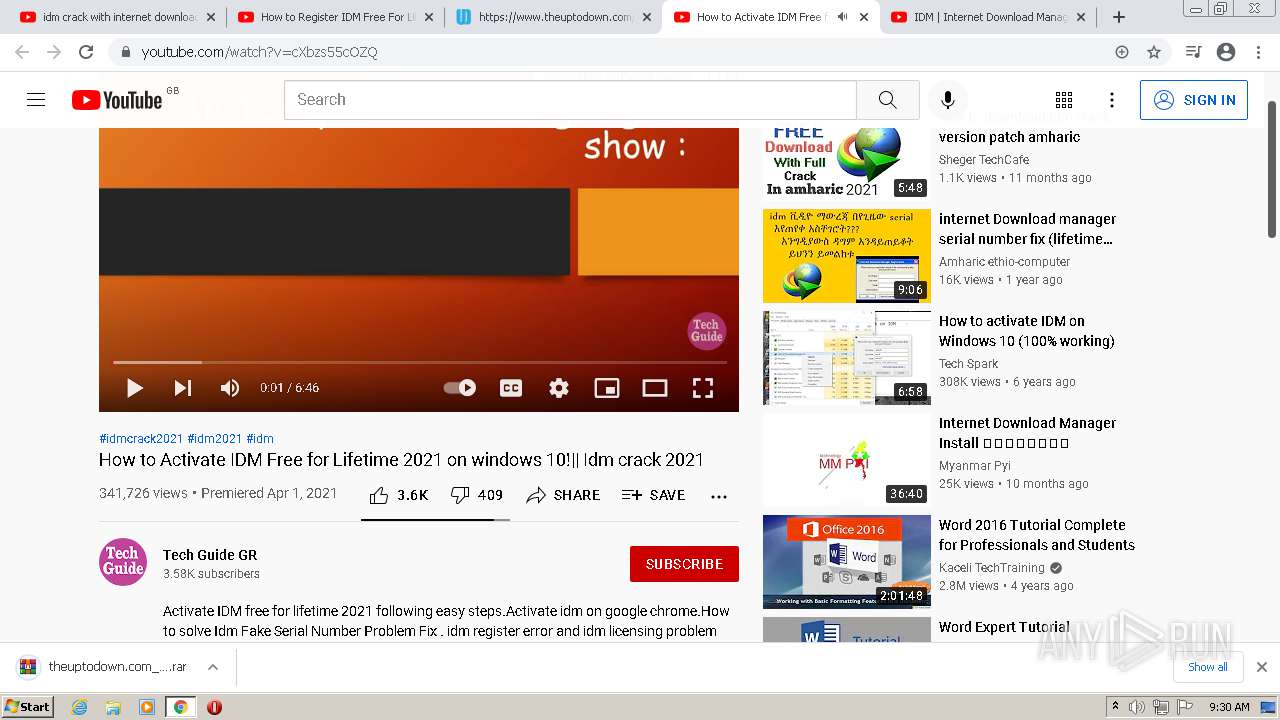This screenshot has height=720, width=1280.
Task: Dislike the video with thumbs down
Action: (x=477, y=495)
